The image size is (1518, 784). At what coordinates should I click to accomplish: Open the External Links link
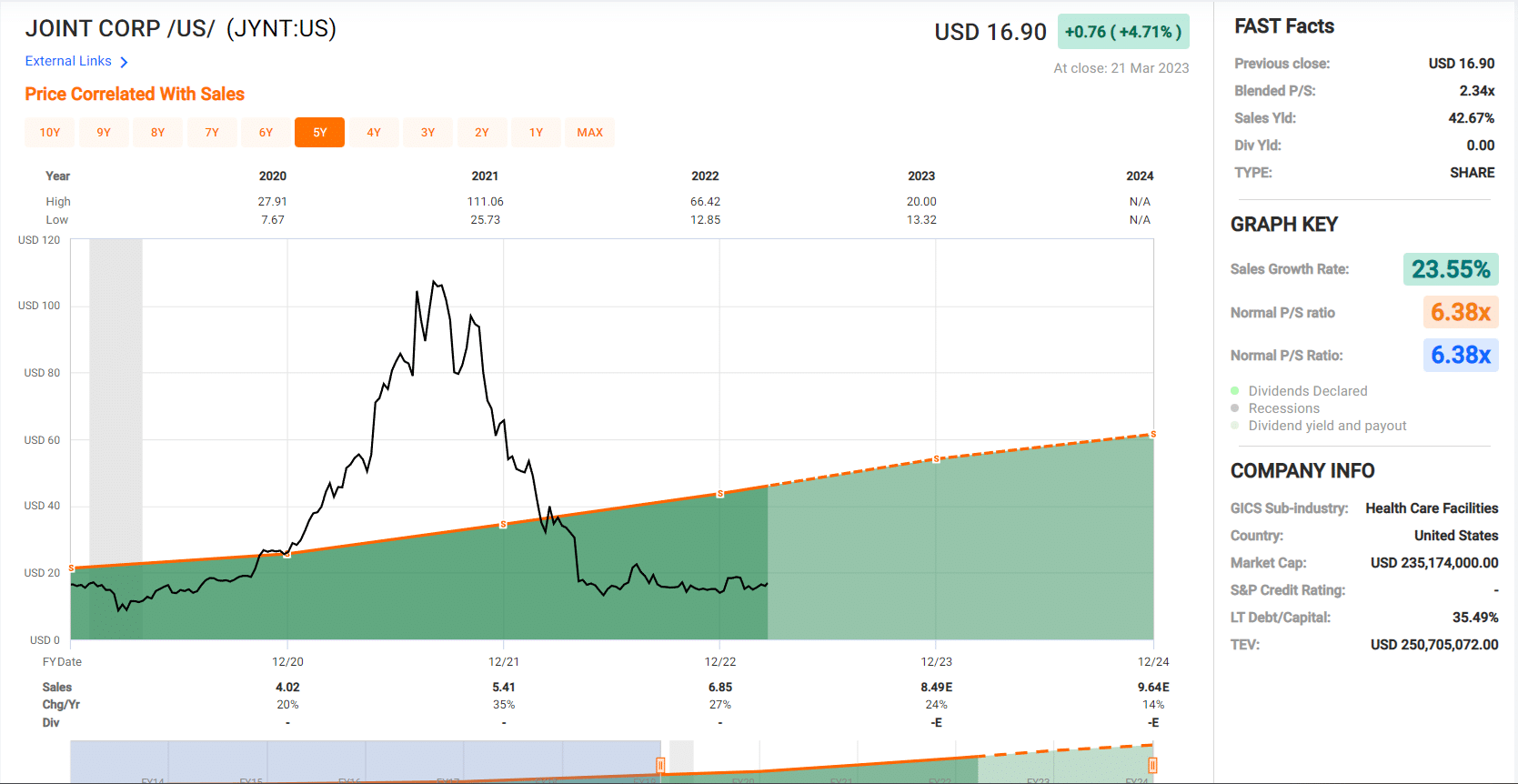click(x=68, y=61)
